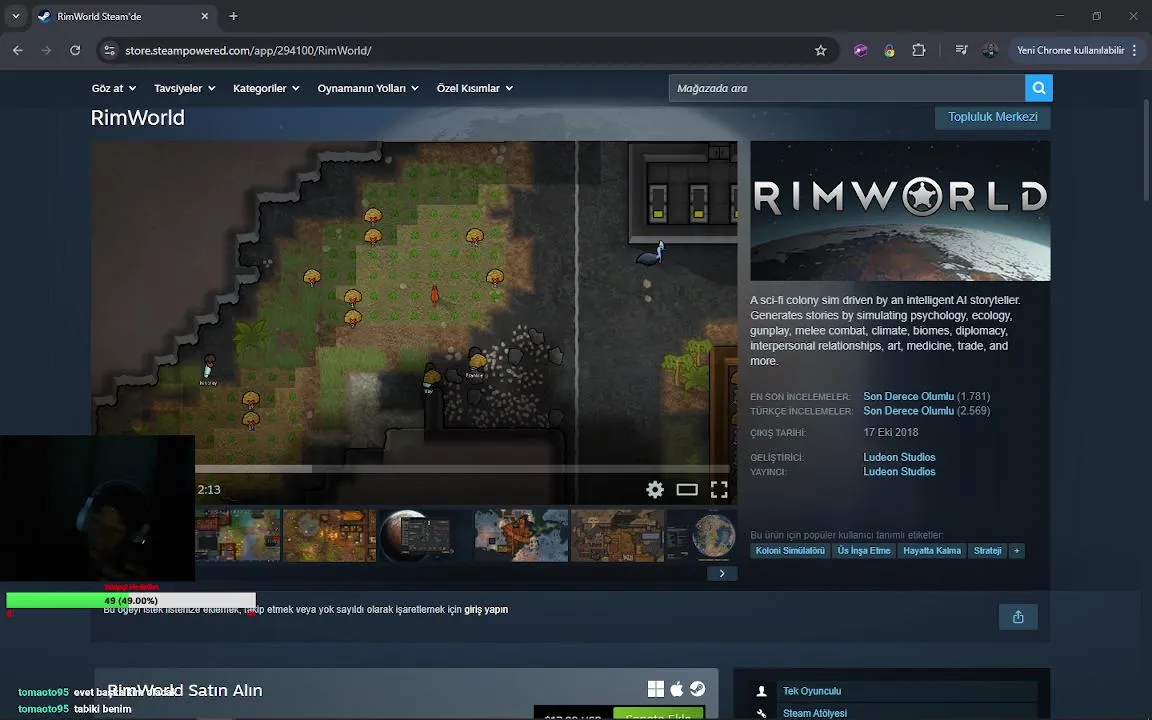
Task: Select the globe planet thumbnail
Action: (x=702, y=536)
